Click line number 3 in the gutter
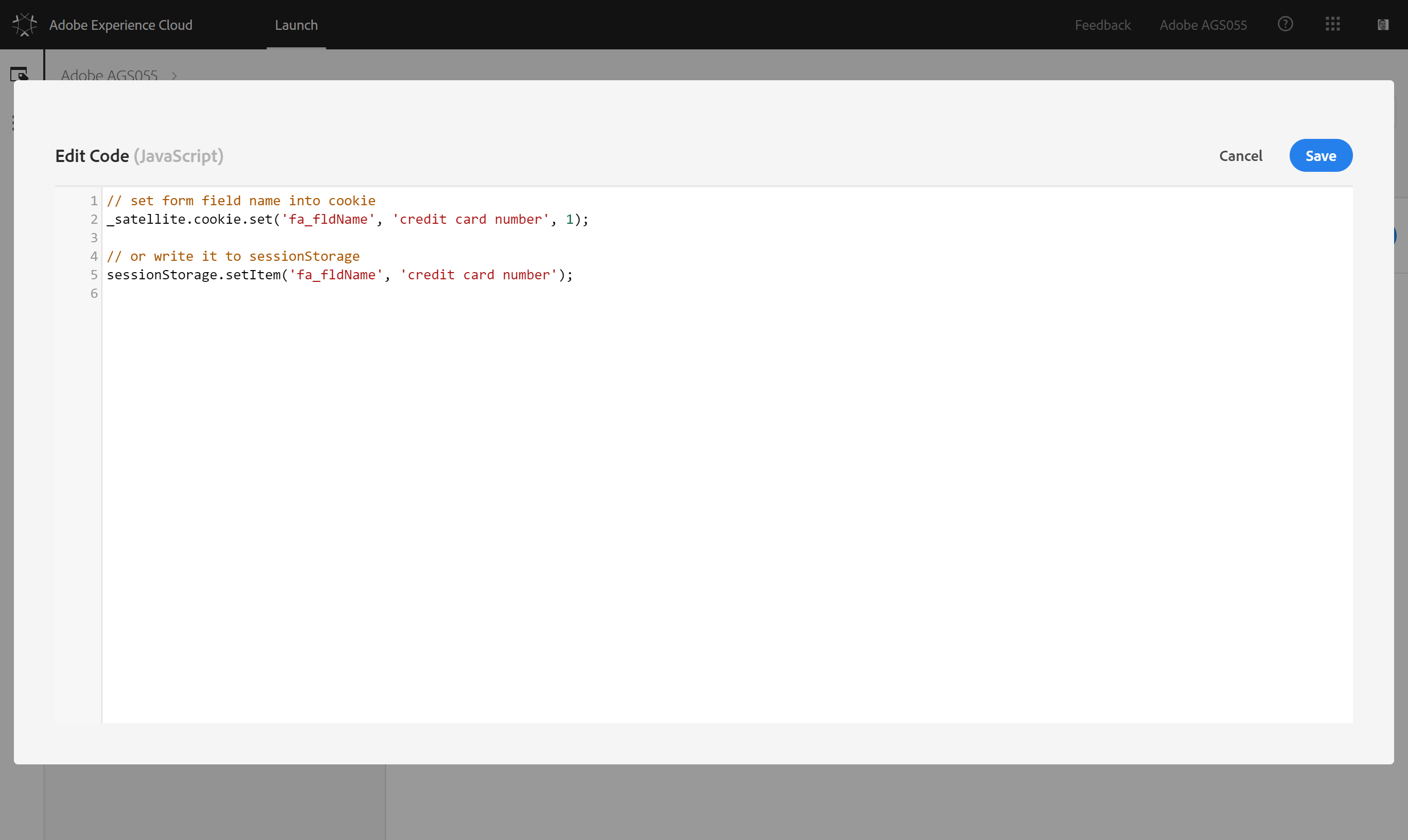1408x840 pixels. (x=94, y=238)
